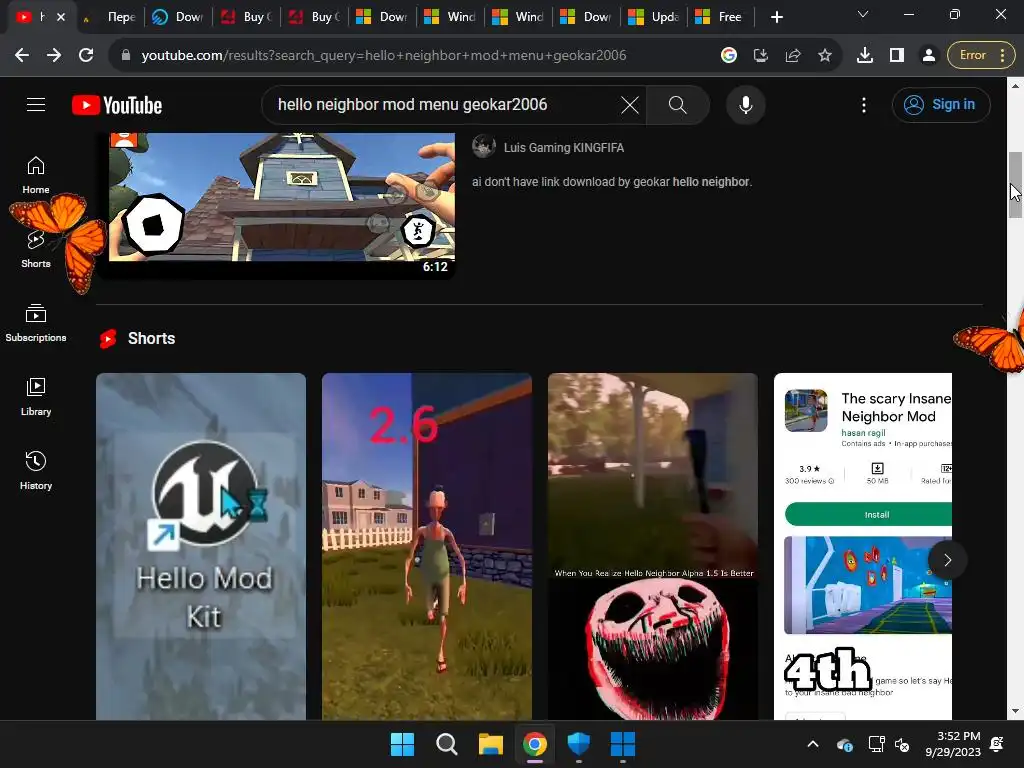Bookmark this page with the star icon
The height and width of the screenshot is (768, 1024).
pyautogui.click(x=825, y=56)
